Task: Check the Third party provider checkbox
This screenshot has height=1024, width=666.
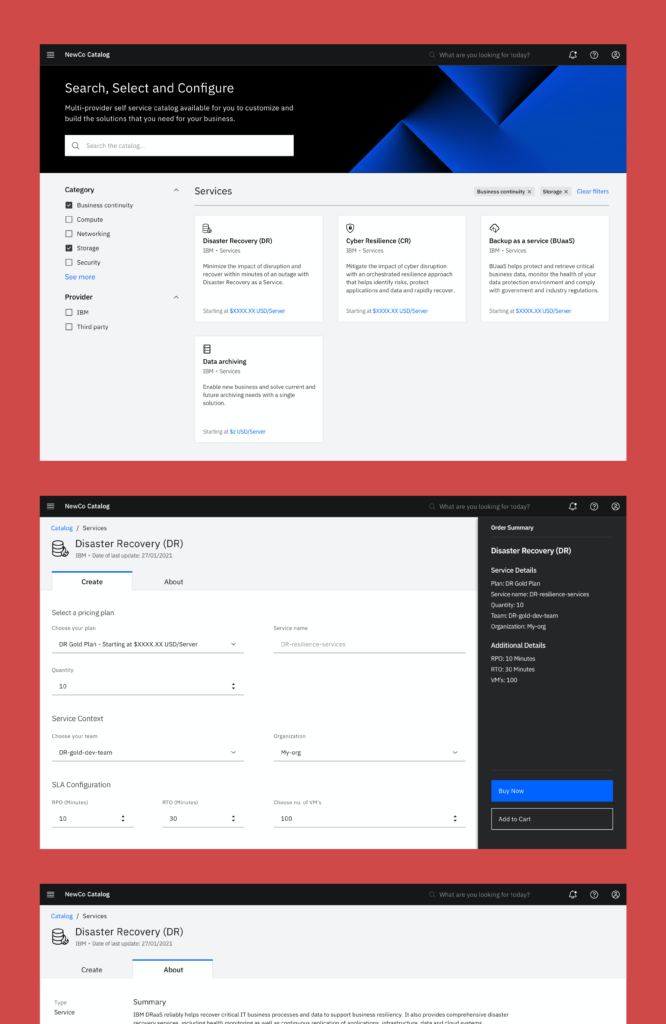Action: tap(69, 327)
